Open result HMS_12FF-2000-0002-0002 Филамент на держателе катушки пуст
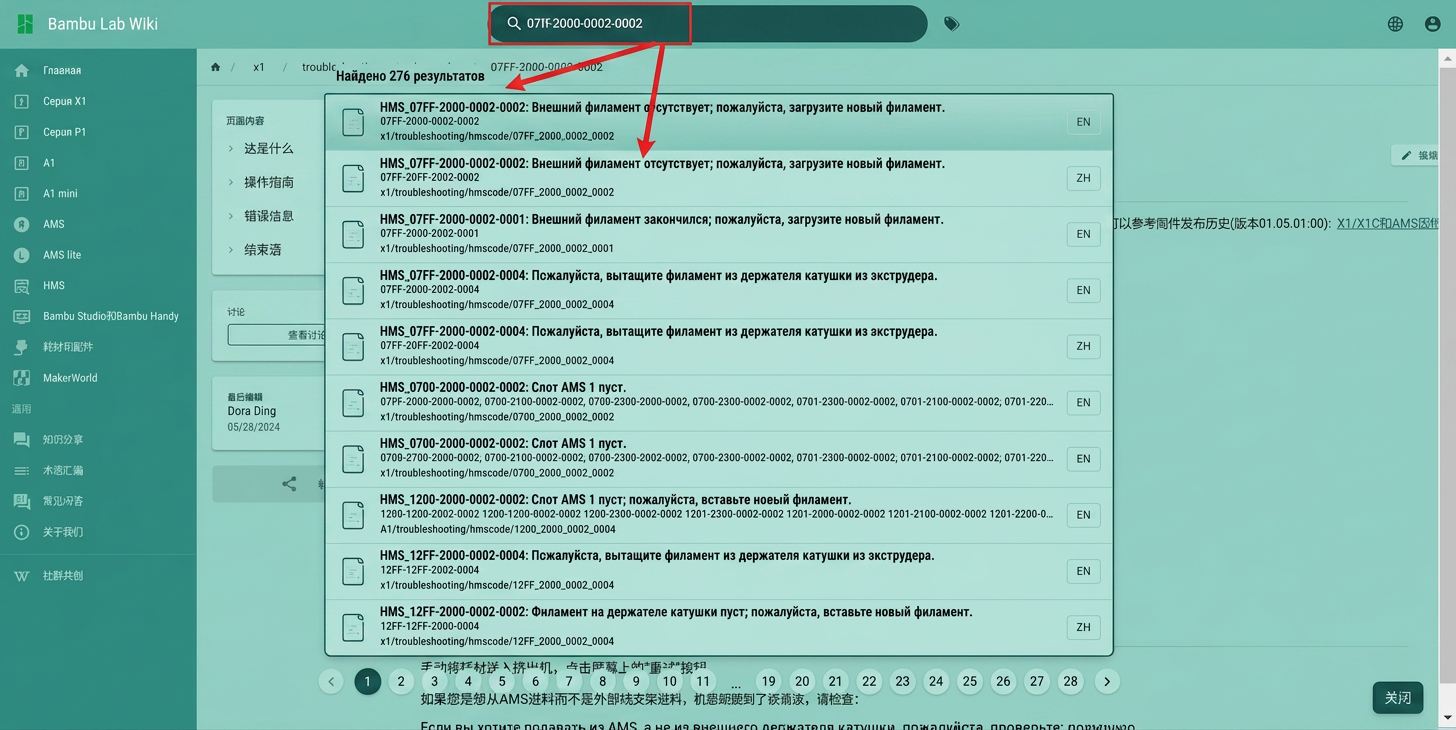This screenshot has height=730, width=1456. (x=719, y=626)
